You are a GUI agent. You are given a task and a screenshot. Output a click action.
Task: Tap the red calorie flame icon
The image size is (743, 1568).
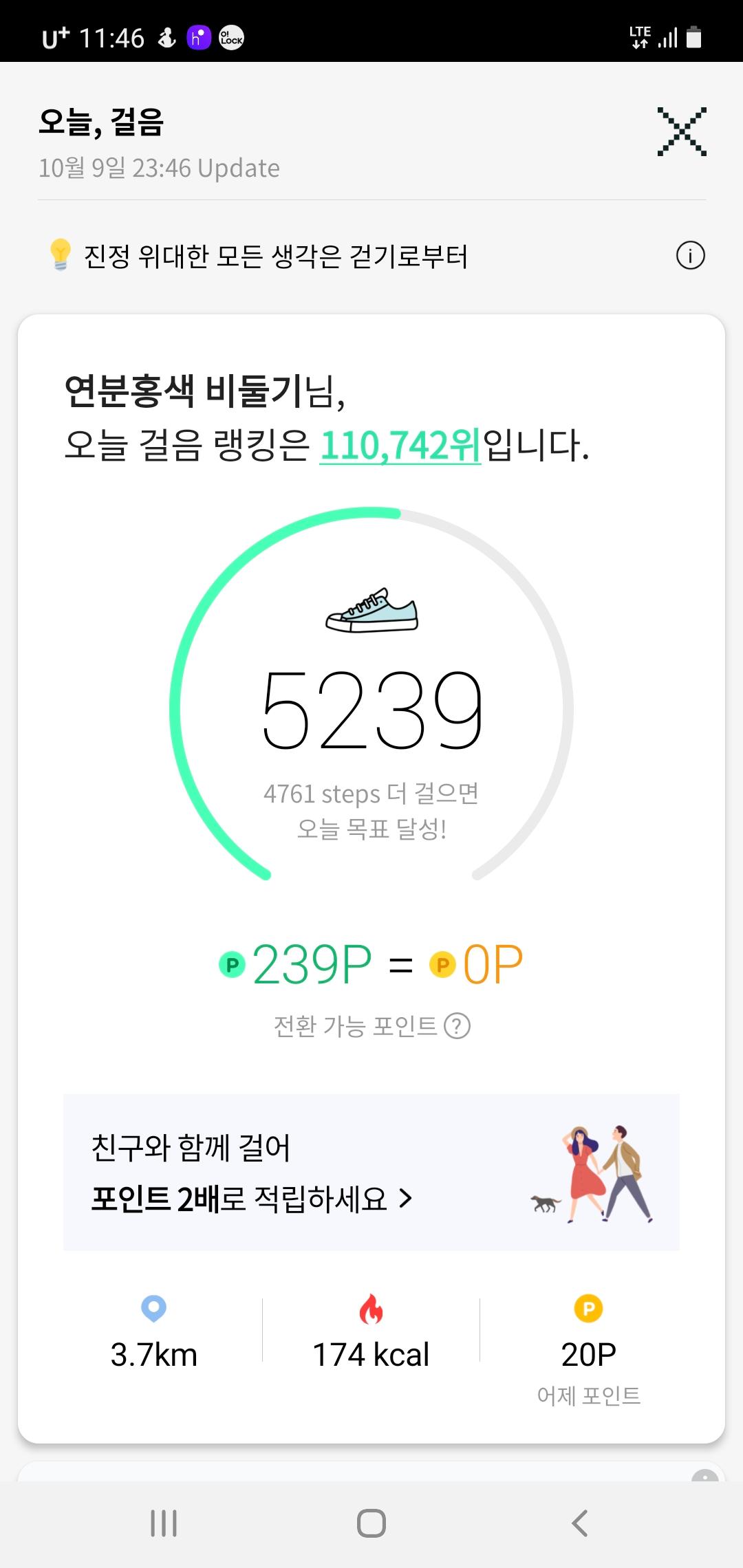tap(371, 1309)
